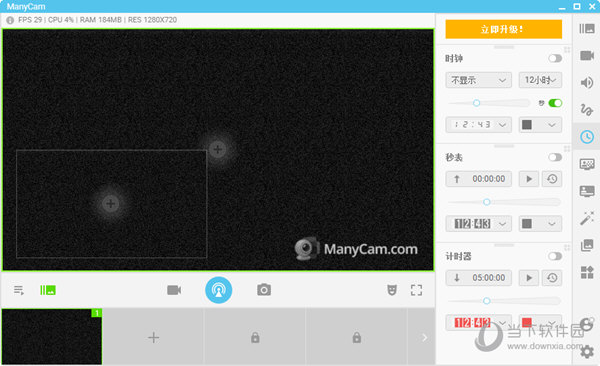Click the playlist icon under the preview
Image resolution: width=600 pixels, height=366 pixels.
(18, 290)
